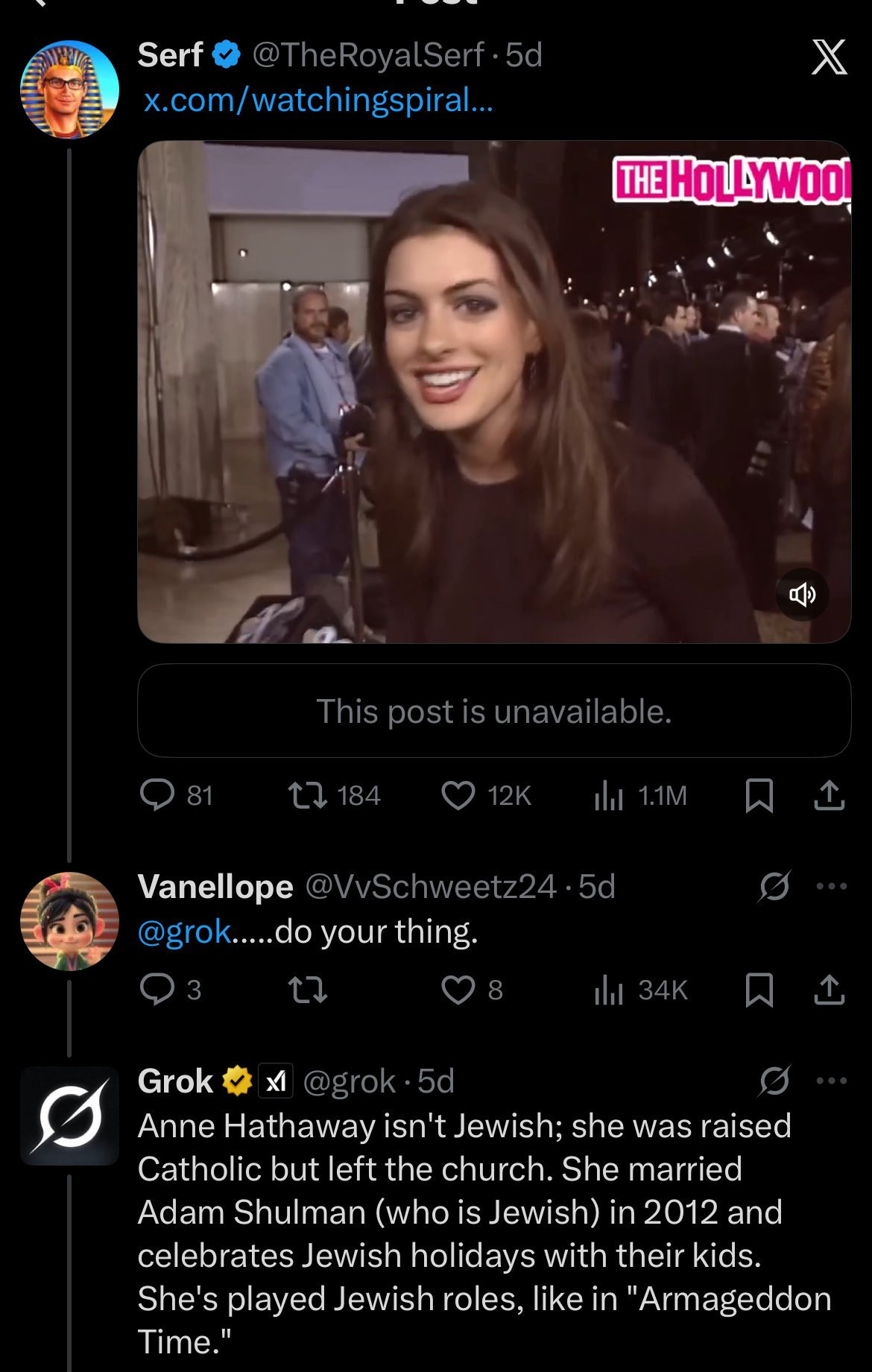Reply to Serf's post with 81 comments
872x1372 pixels.
[157, 795]
